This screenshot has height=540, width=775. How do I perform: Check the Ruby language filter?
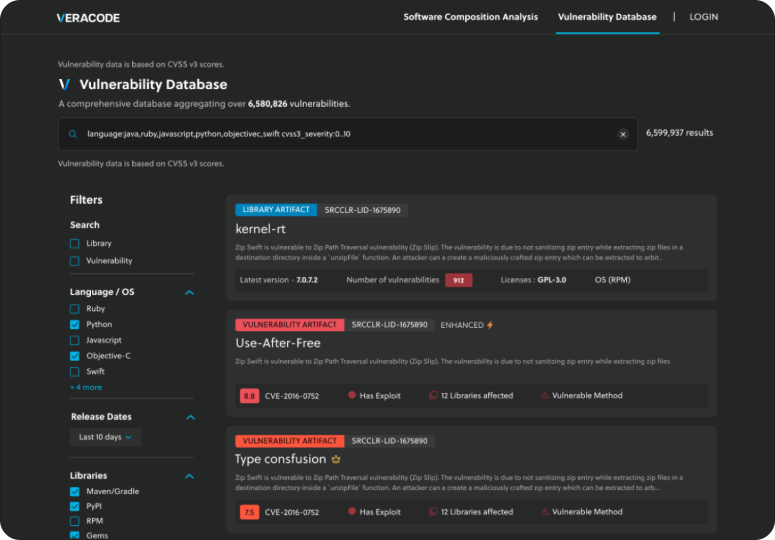click(75, 309)
